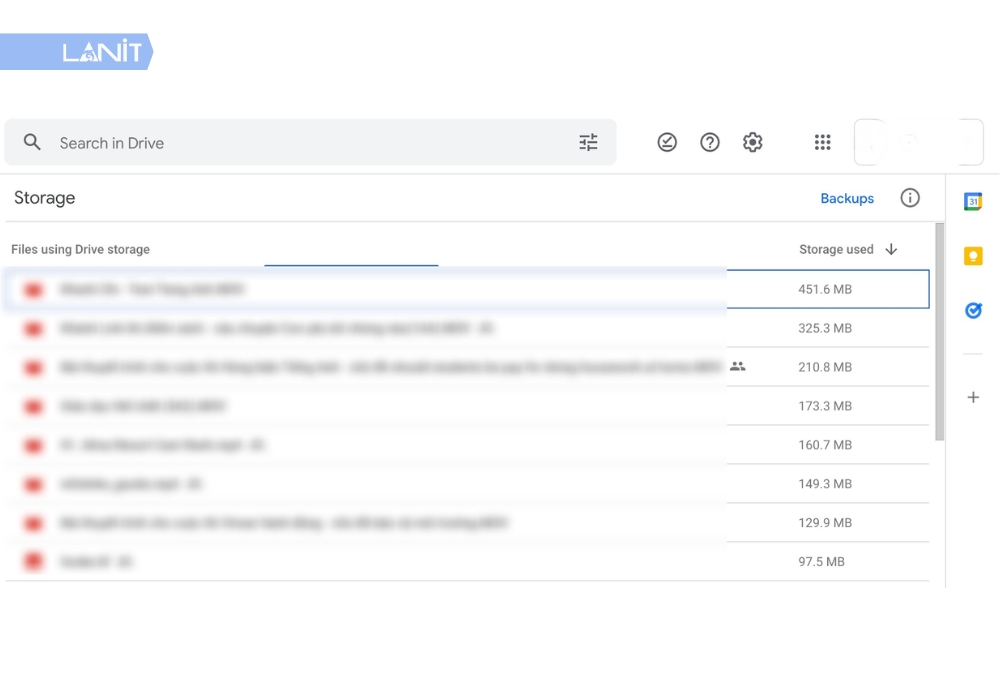Show storage info details icon
The image size is (1000, 700).
pyautogui.click(x=910, y=198)
